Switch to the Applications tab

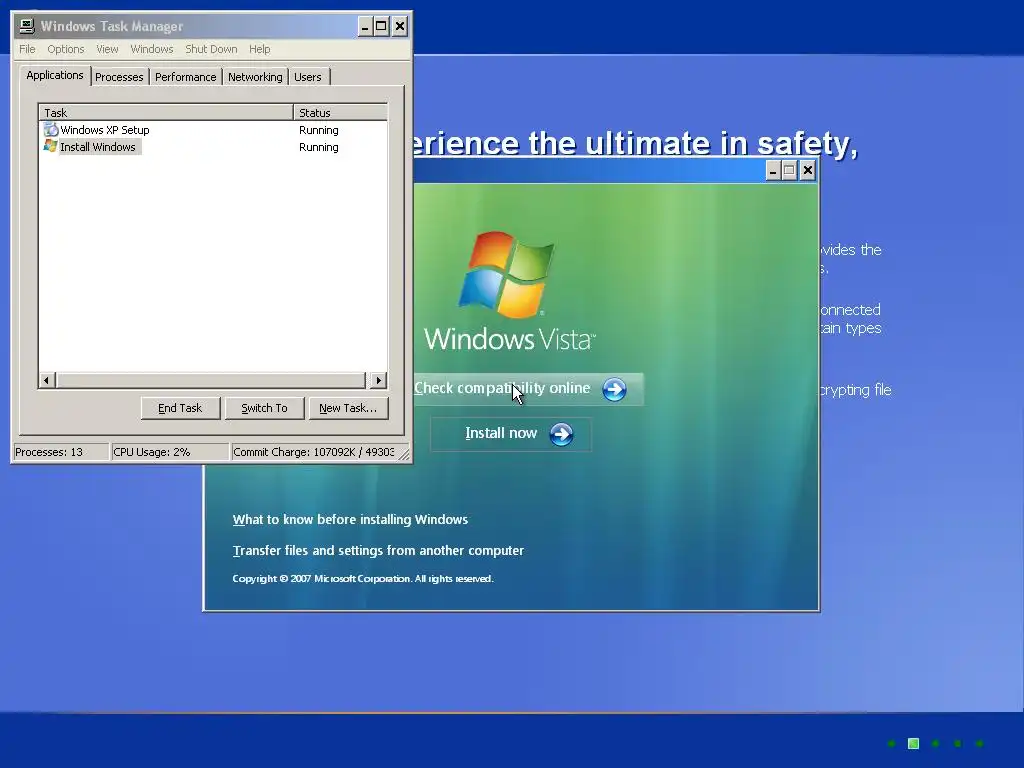click(x=54, y=75)
